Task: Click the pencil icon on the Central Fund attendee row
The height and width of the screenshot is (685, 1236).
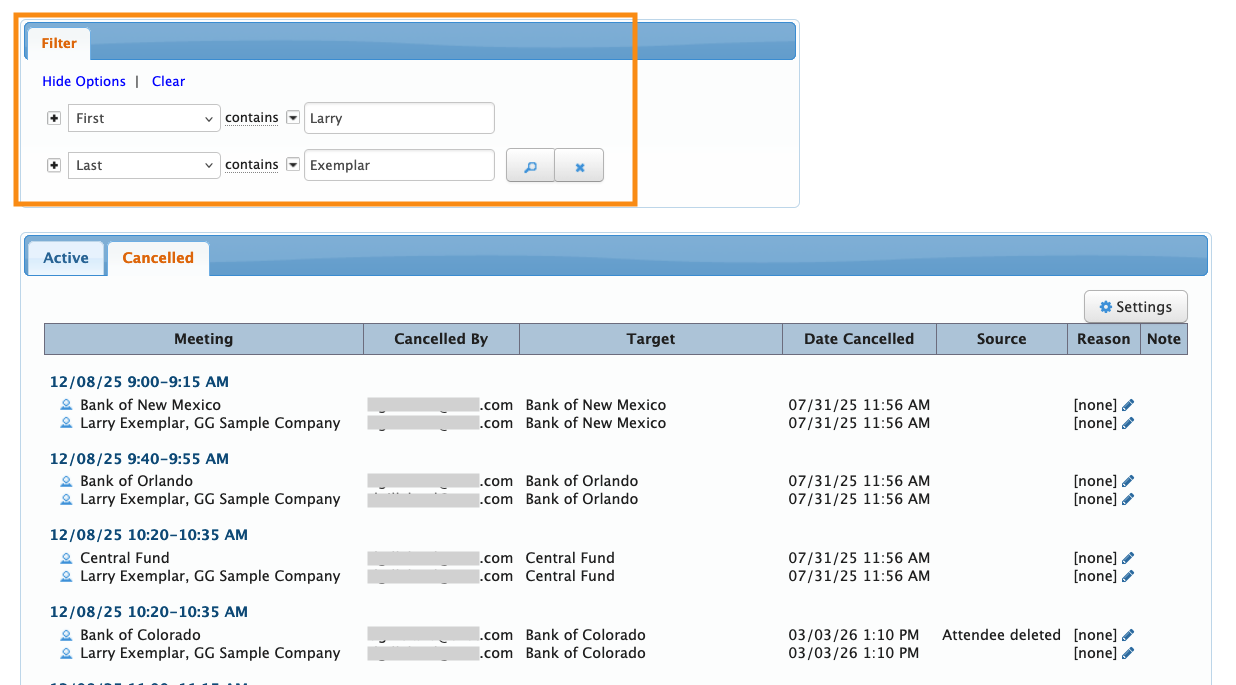Action: 1128,558
